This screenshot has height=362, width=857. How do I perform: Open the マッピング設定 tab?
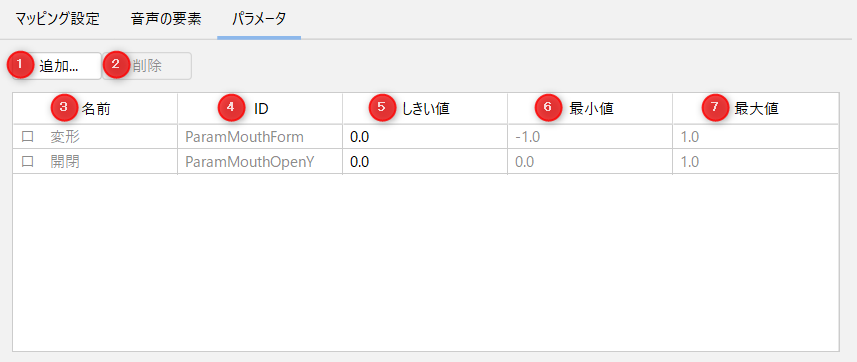click(57, 19)
